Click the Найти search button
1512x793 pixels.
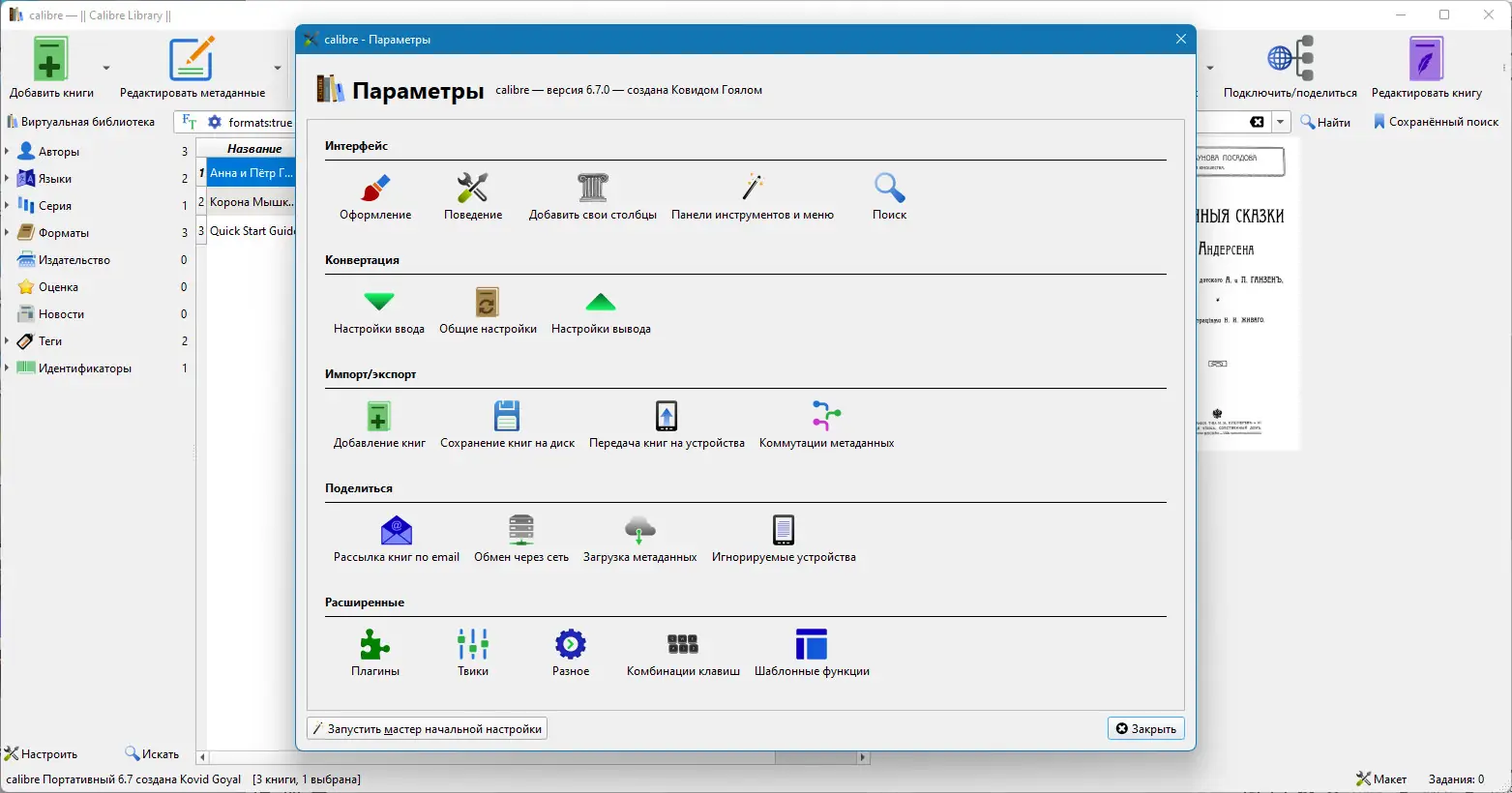(x=1325, y=122)
